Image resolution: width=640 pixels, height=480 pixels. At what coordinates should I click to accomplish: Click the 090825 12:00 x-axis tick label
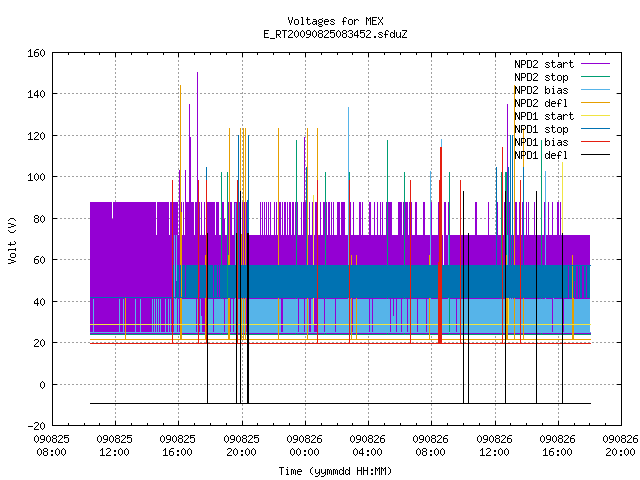114,446
